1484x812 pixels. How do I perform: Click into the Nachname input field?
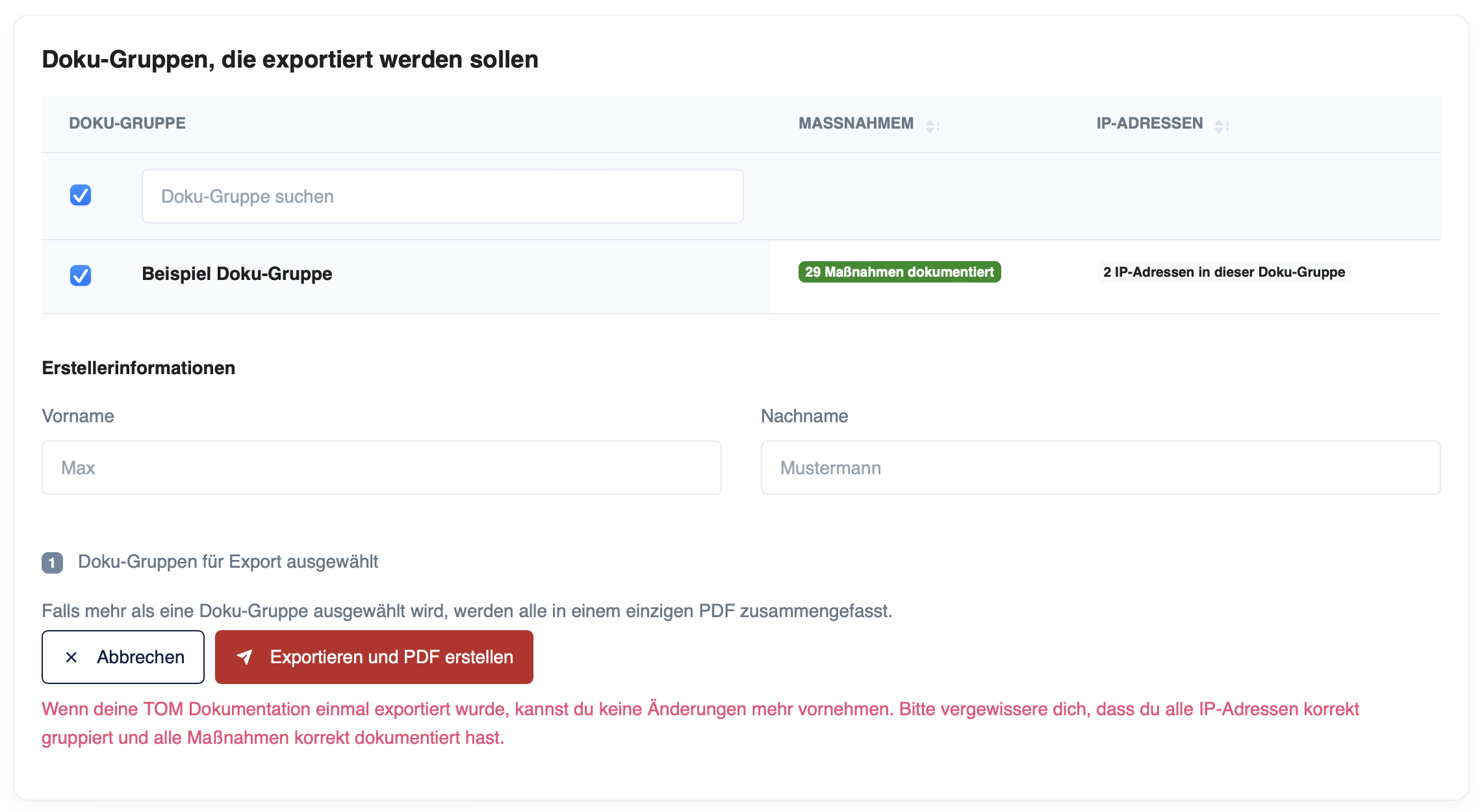tap(1101, 468)
